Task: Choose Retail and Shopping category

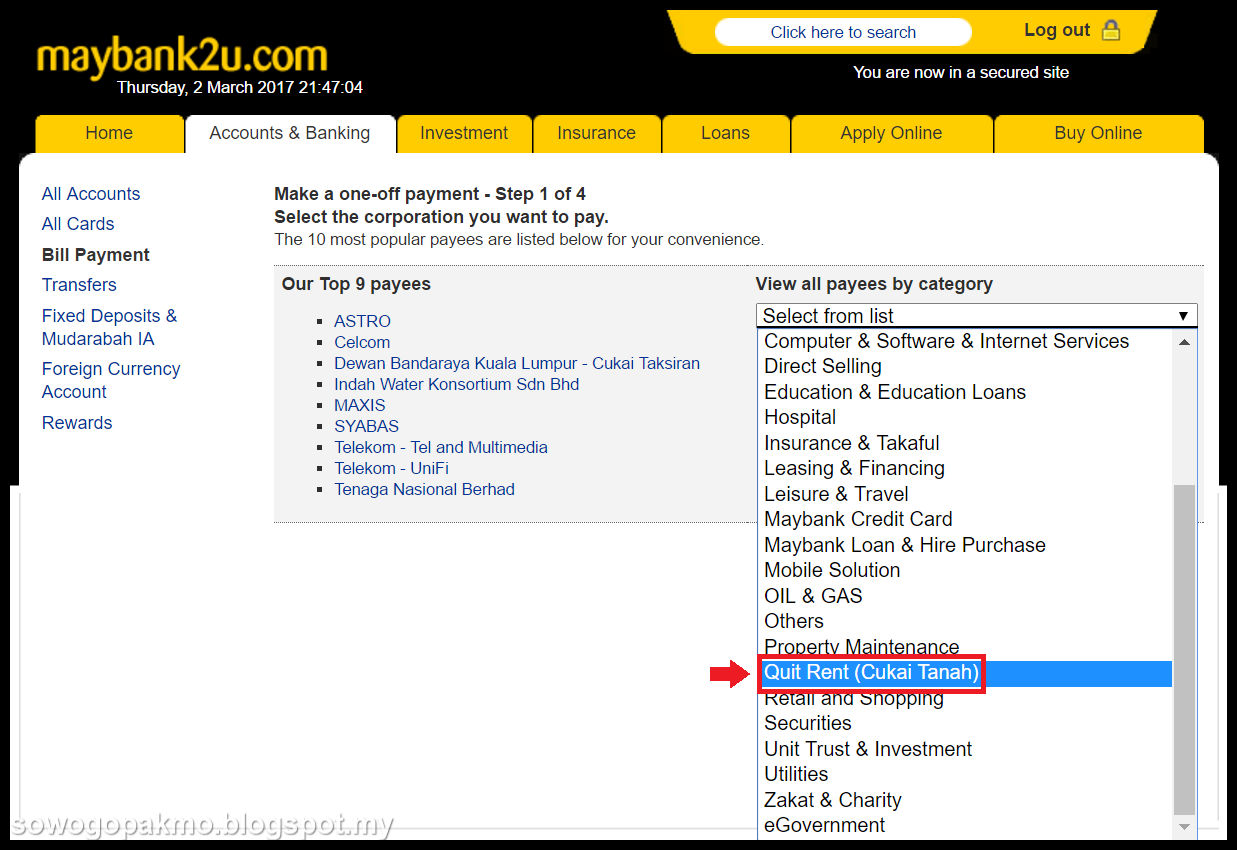Action: pyautogui.click(x=964, y=698)
